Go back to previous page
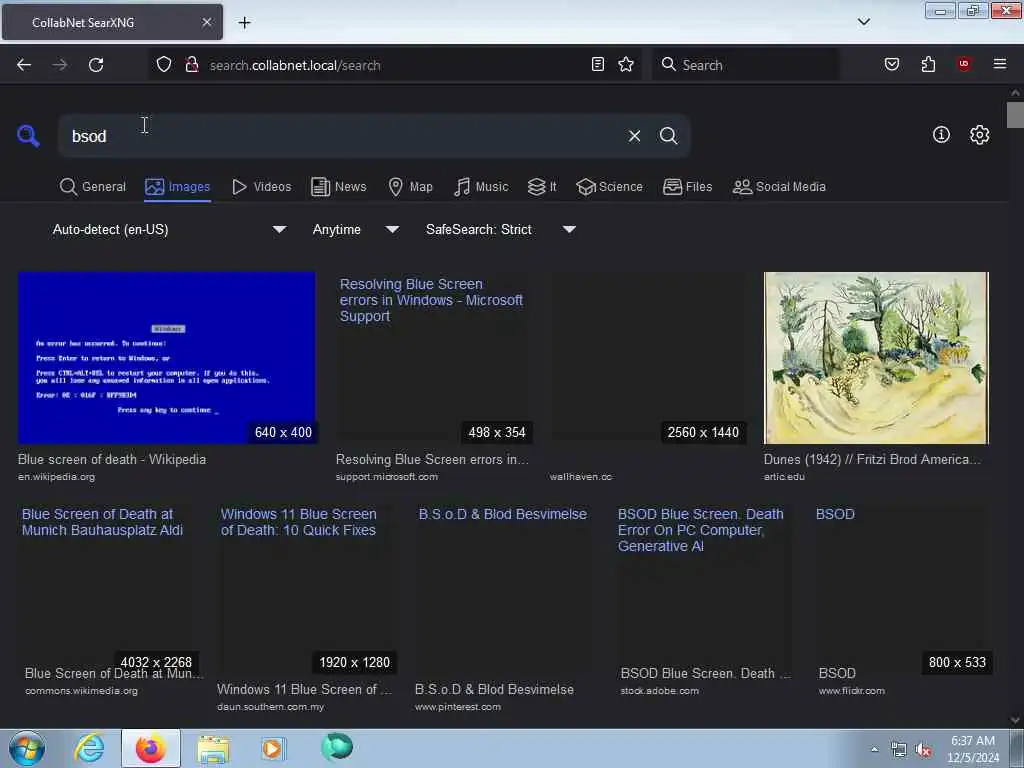The width and height of the screenshot is (1024, 768). coord(24,65)
